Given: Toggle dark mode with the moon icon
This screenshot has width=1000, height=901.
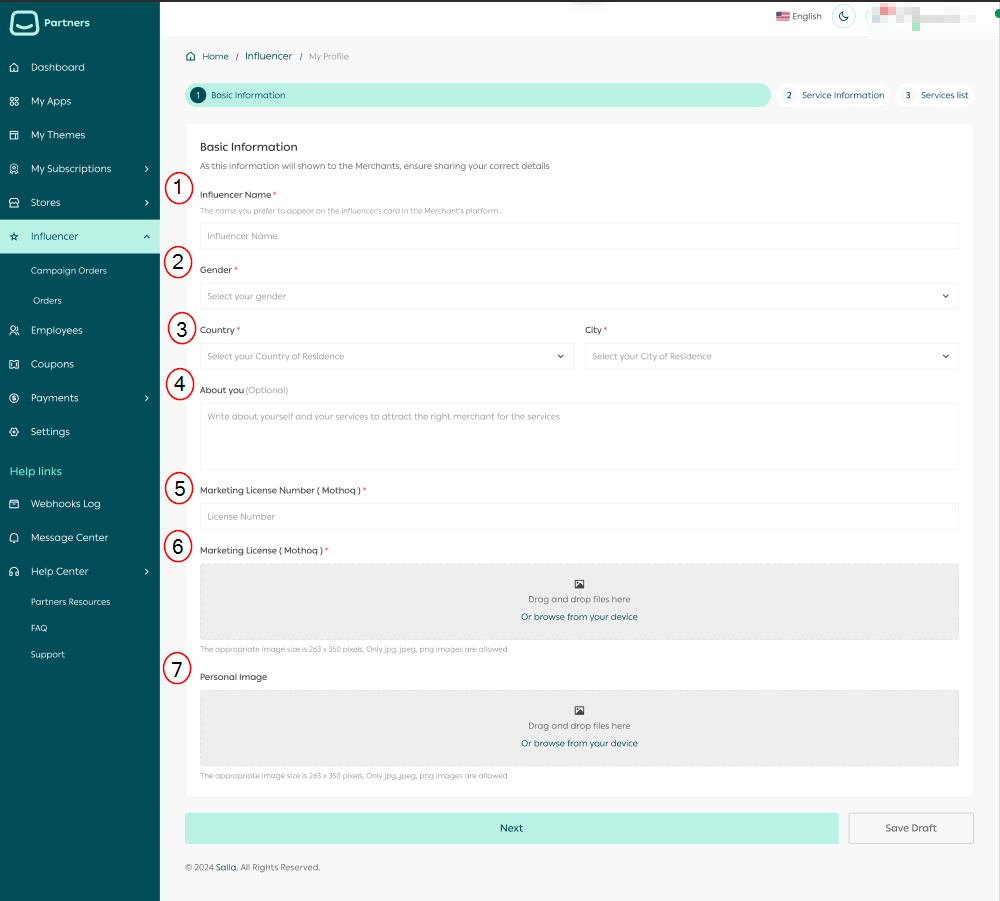Looking at the screenshot, I should 843,17.
